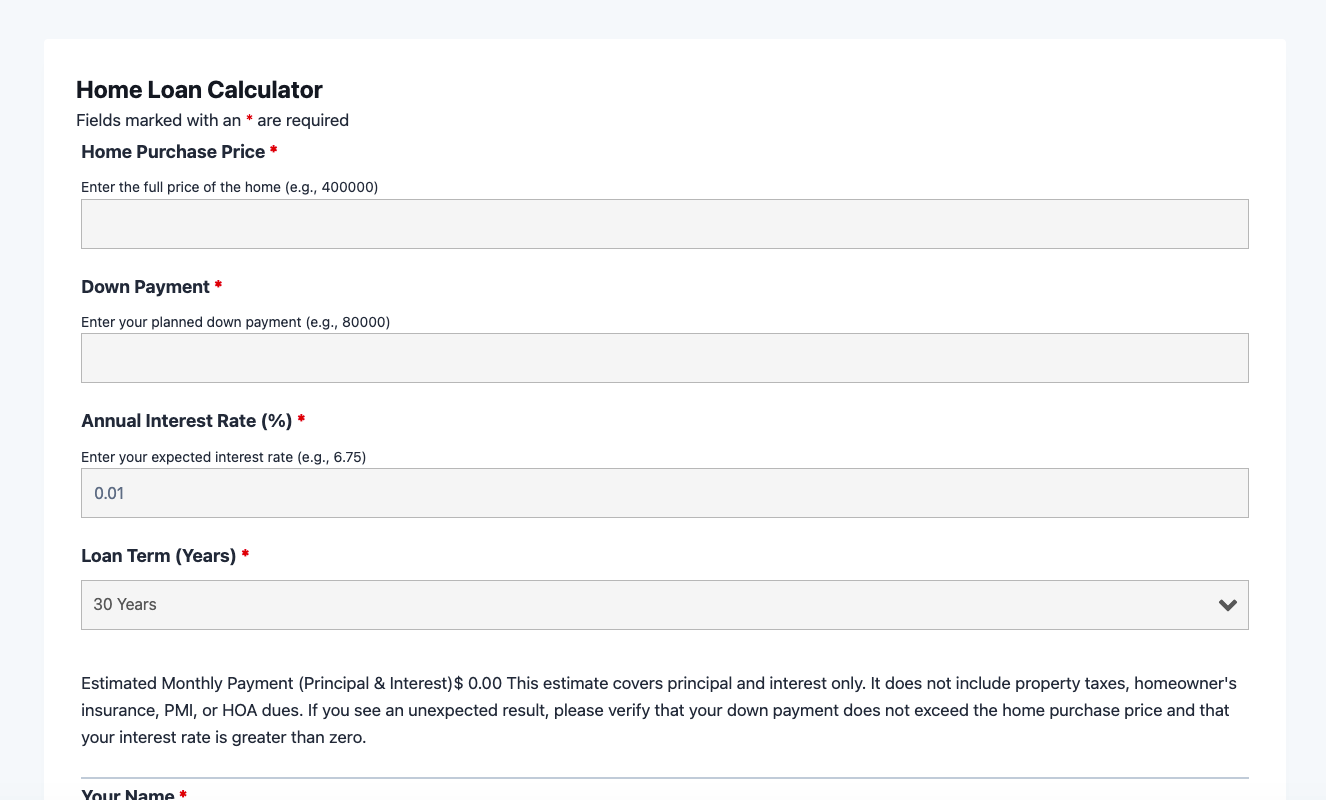The image size is (1326, 800).
Task: Click the $ 0.00 estimated payment value
Action: (x=478, y=684)
